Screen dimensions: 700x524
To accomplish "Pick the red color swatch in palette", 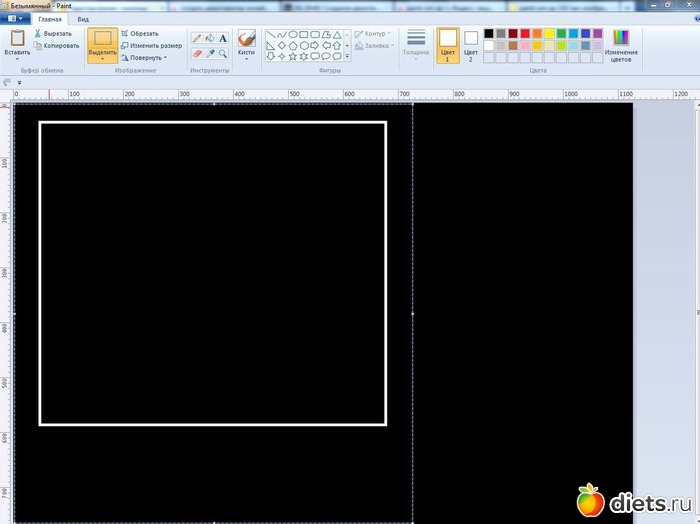I will [525, 33].
